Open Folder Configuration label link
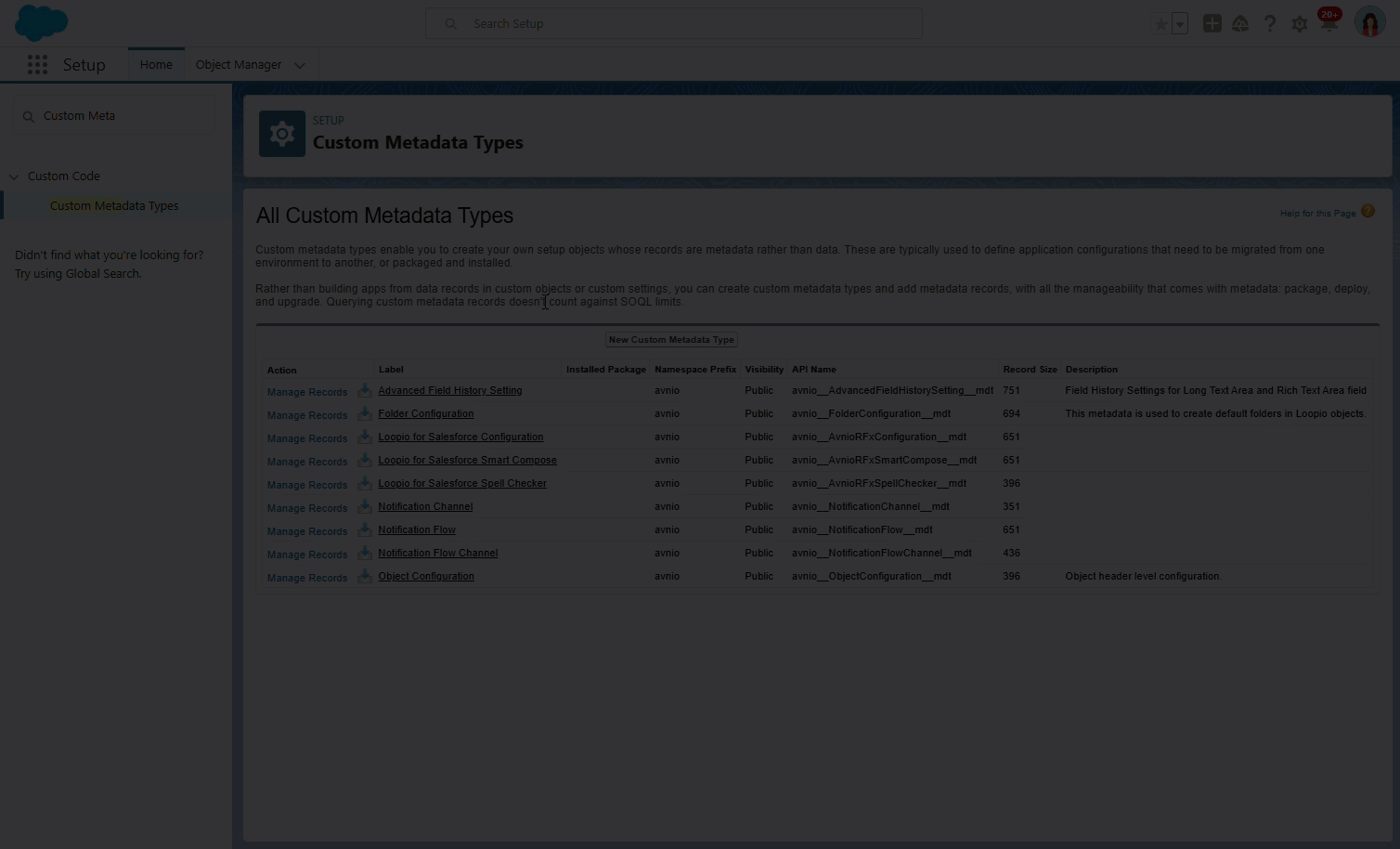The image size is (1400, 849). [426, 414]
